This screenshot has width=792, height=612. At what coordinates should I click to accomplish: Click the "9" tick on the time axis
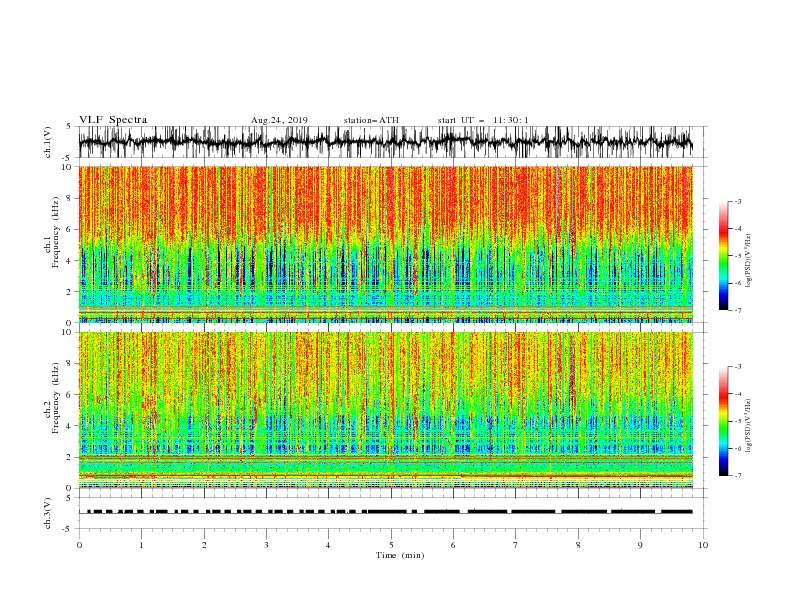pos(640,545)
